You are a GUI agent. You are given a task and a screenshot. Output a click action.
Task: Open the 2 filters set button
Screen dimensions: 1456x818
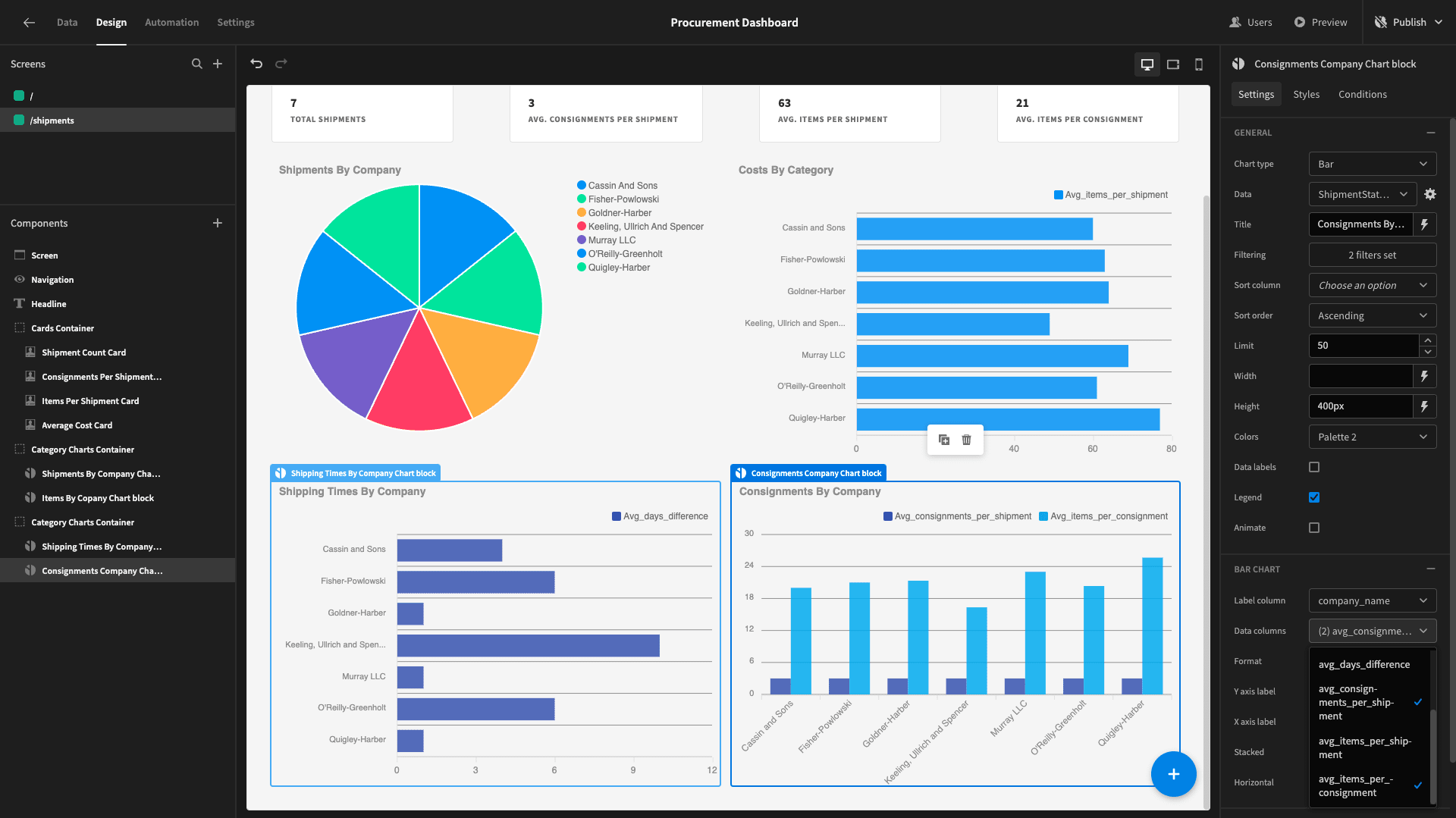[x=1373, y=255]
